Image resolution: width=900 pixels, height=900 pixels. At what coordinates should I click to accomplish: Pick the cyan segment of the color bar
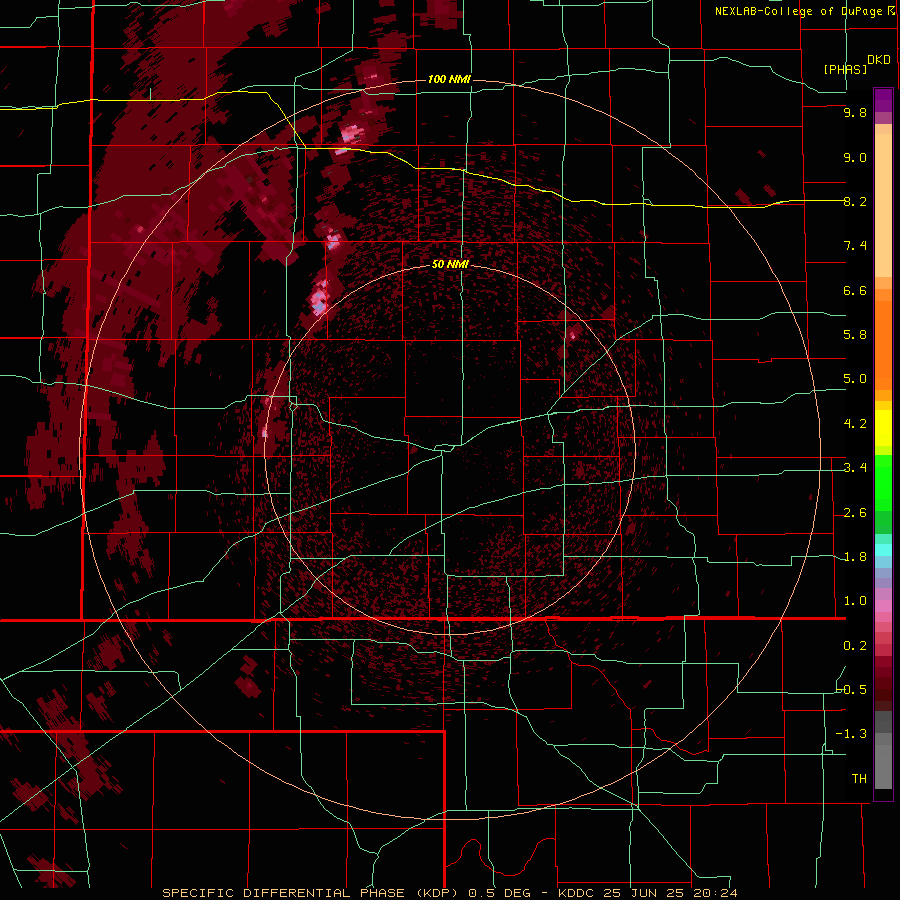click(x=883, y=550)
